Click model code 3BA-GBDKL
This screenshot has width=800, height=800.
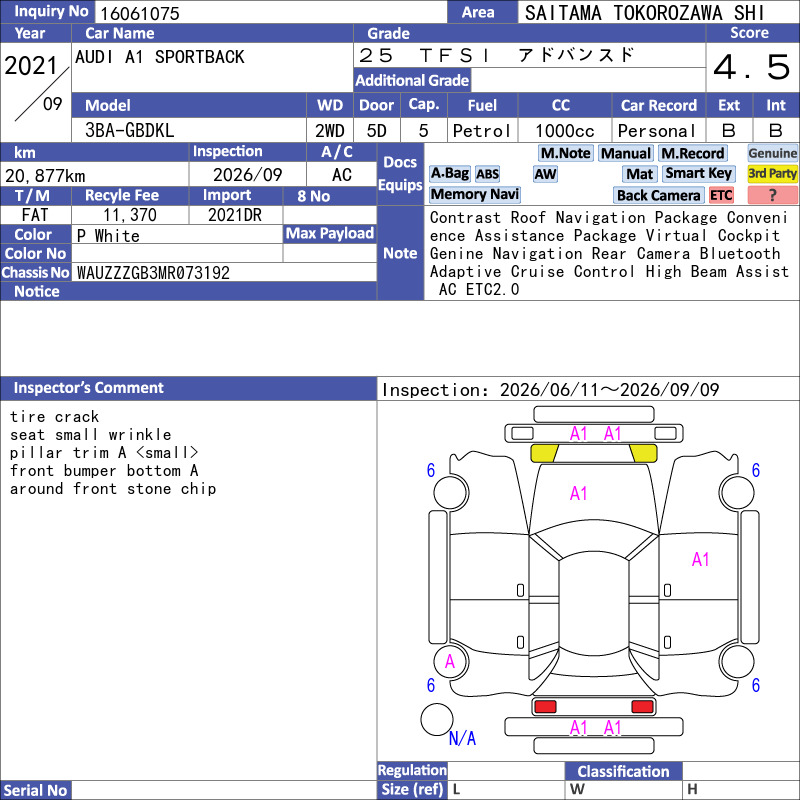pos(130,131)
